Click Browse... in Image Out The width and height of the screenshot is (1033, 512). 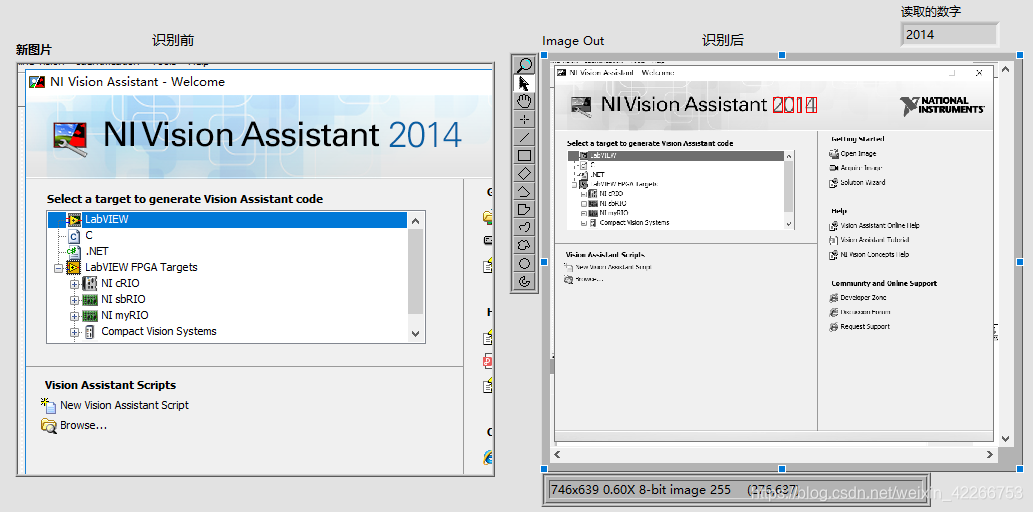pyautogui.click(x=590, y=279)
